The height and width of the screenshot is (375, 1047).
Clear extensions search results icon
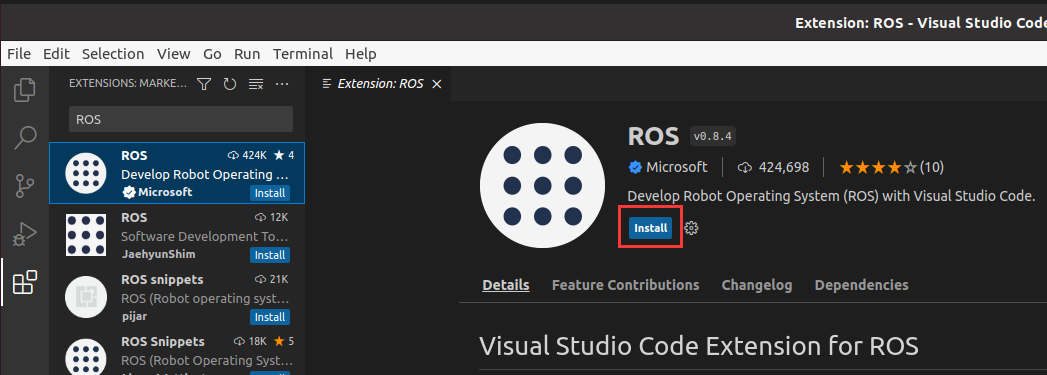256,84
